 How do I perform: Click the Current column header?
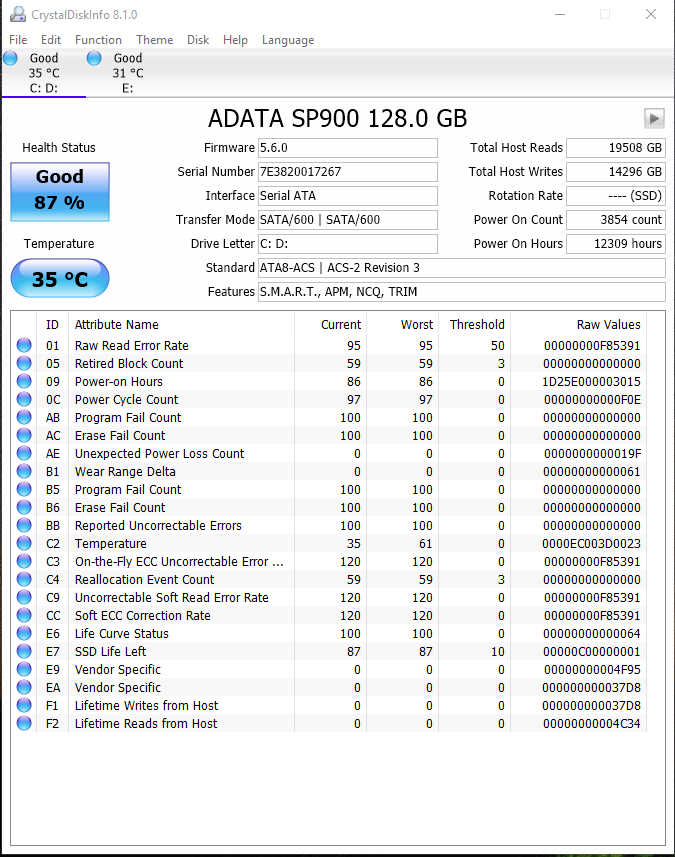pyautogui.click(x=331, y=325)
